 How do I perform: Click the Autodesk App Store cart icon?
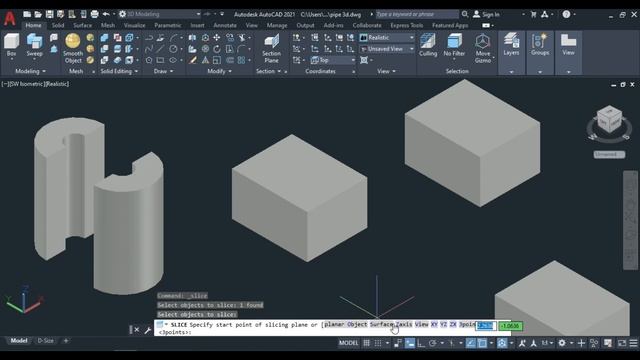point(533,14)
